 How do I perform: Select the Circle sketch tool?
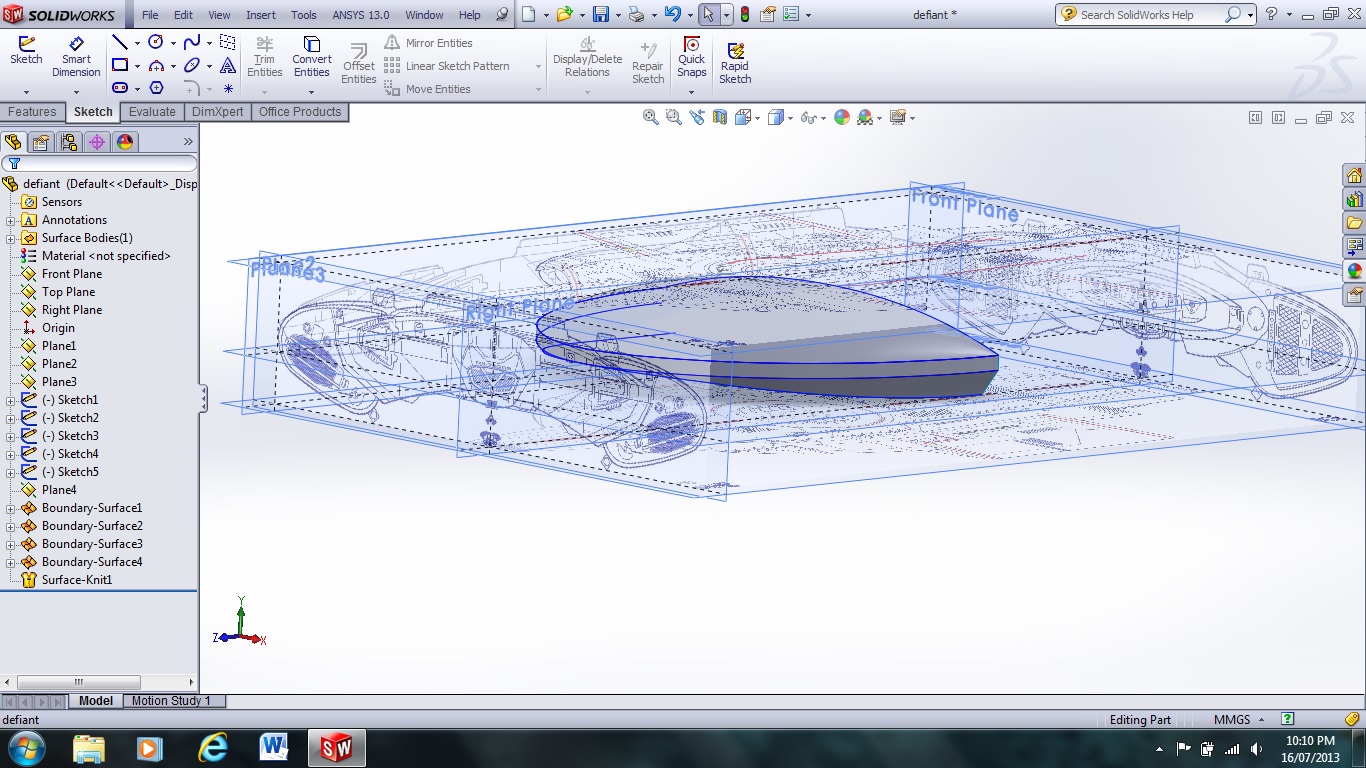156,42
